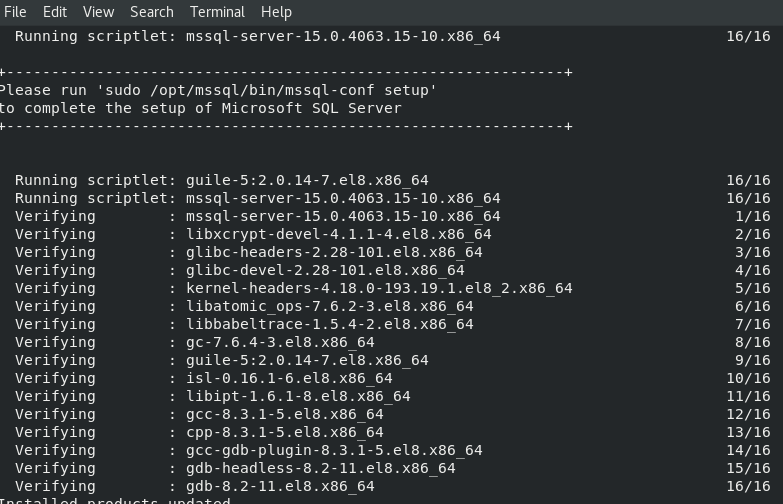Viewport: 783px width, 504px height.
Task: Click the libatomic_ops-7.6.2-3 package text
Action: pos(329,306)
